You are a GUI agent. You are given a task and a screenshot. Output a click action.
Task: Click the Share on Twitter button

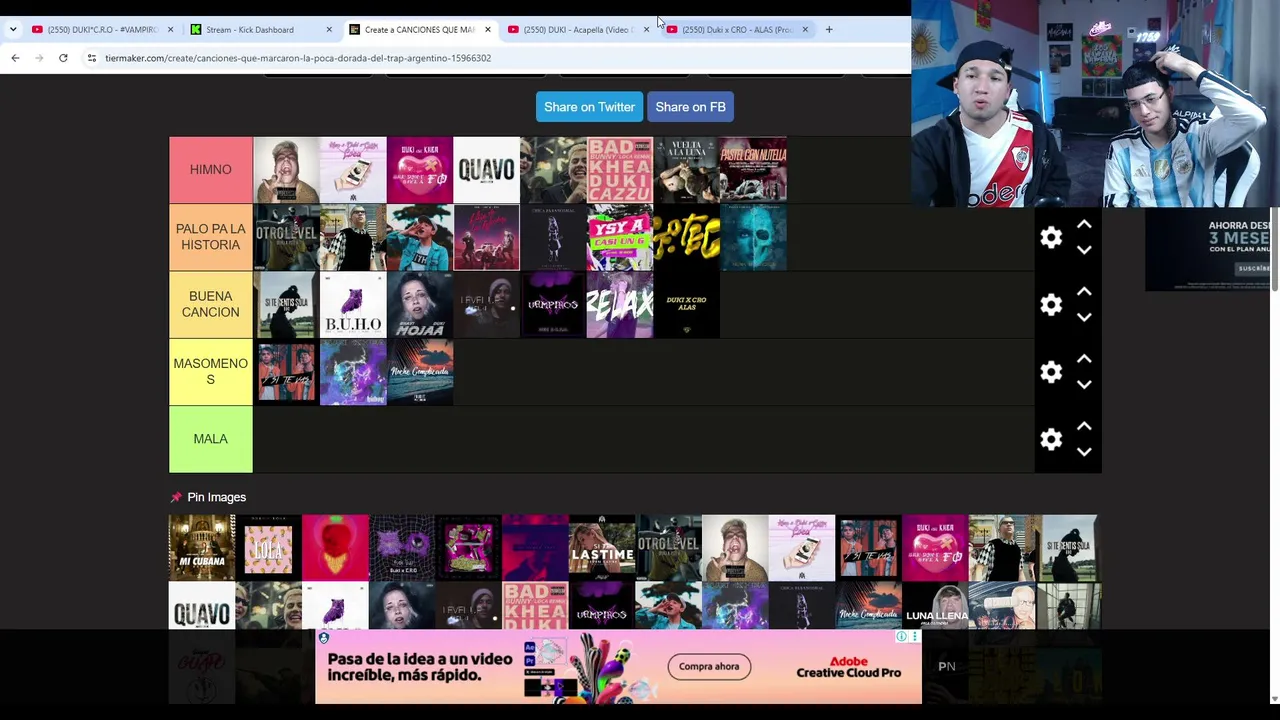[x=589, y=107]
